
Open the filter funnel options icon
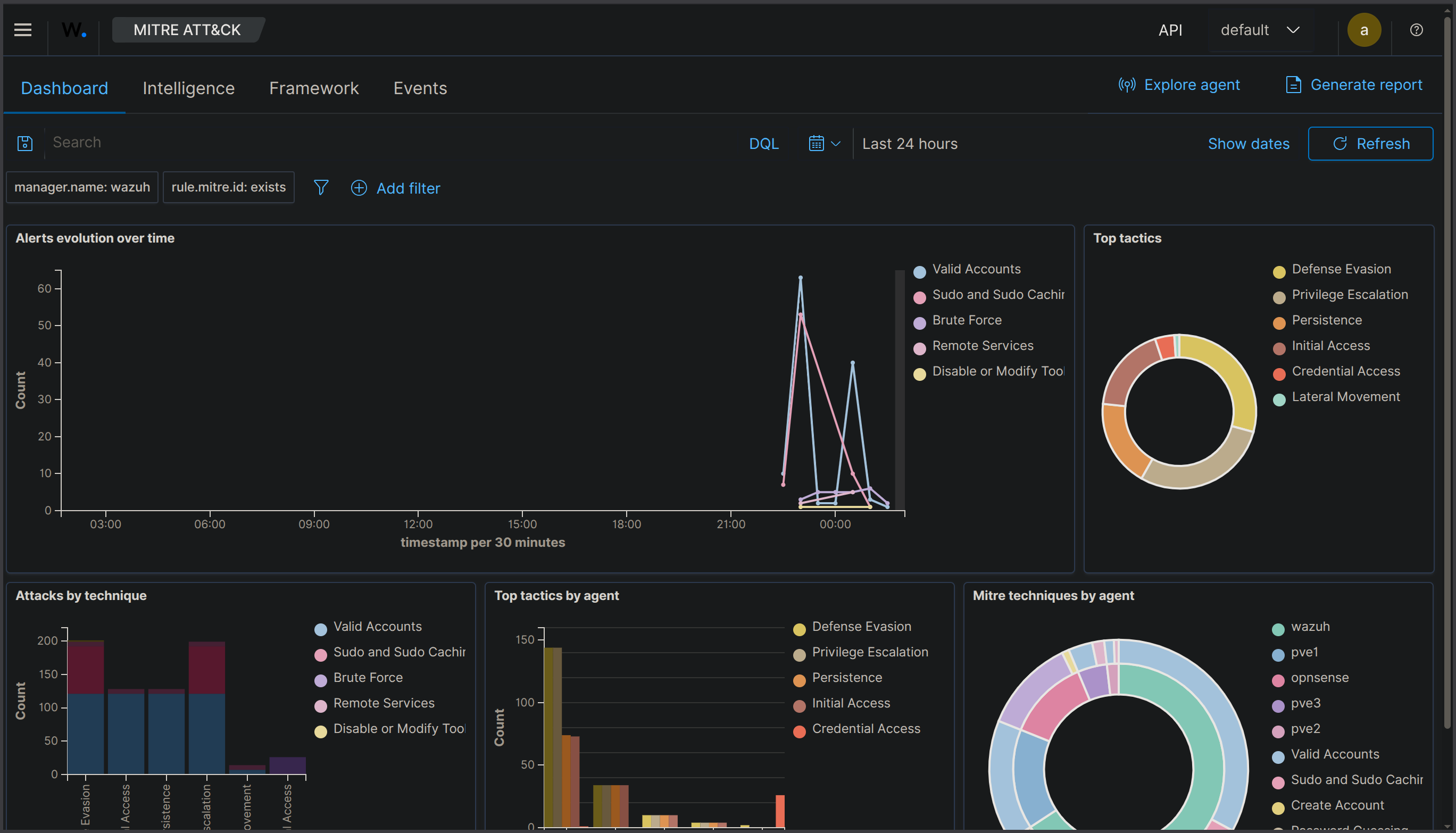tap(321, 188)
